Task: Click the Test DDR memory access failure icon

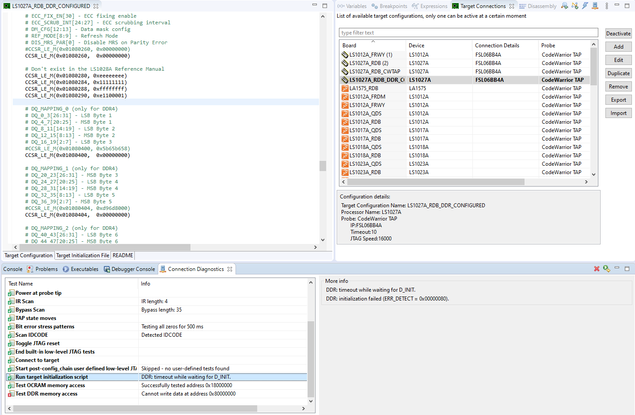Action: pos(11,394)
